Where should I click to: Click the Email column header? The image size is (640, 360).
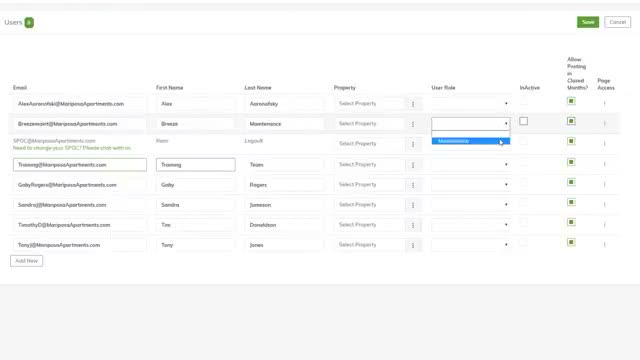point(20,88)
